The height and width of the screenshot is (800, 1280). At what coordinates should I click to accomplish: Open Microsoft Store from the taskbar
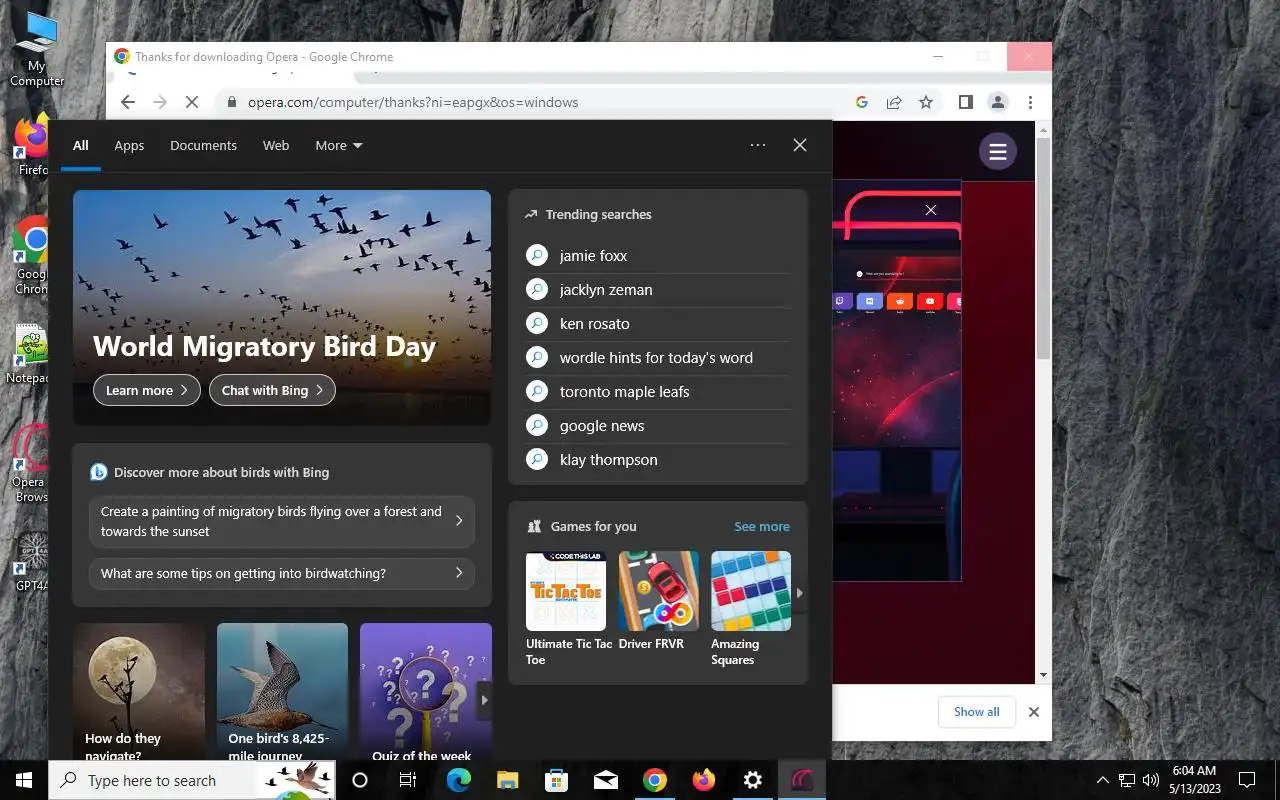pyautogui.click(x=556, y=780)
